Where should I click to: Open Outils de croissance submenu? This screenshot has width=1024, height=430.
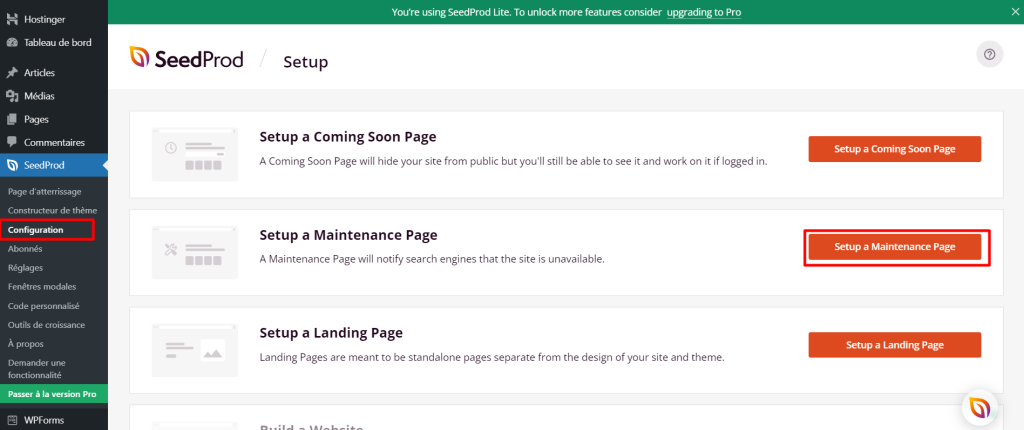tap(46, 325)
